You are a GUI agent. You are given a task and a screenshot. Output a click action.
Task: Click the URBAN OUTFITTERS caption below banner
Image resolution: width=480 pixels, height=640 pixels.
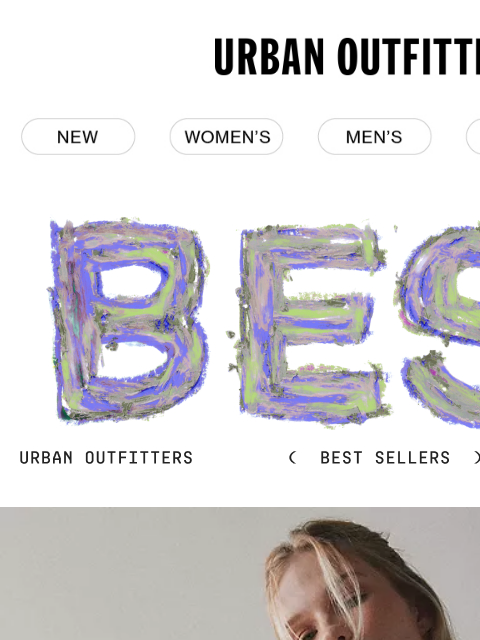pyautogui.click(x=106, y=458)
